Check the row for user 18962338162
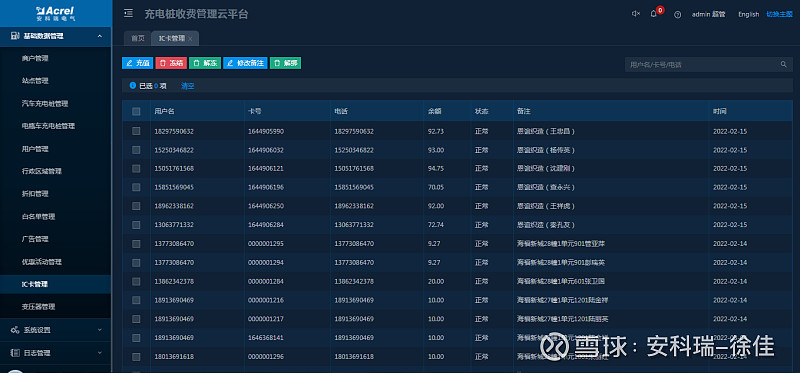 136,206
